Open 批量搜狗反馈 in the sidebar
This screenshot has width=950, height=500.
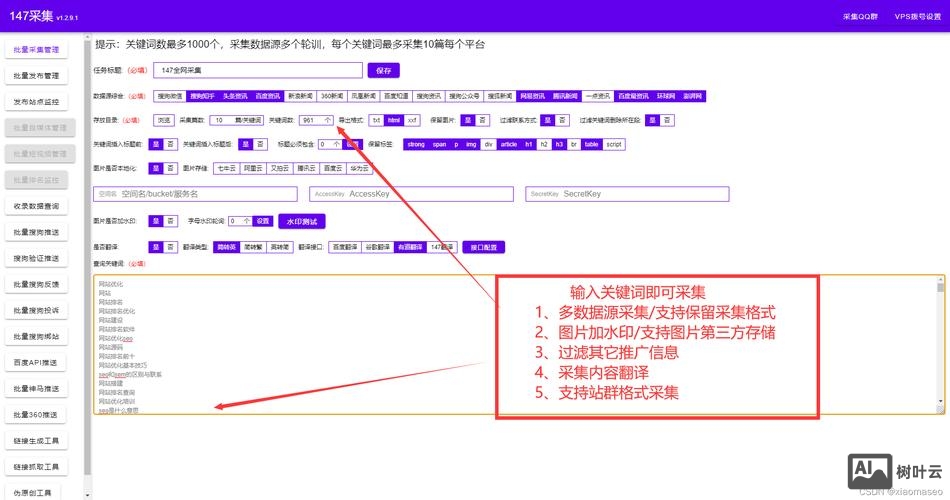point(36,284)
